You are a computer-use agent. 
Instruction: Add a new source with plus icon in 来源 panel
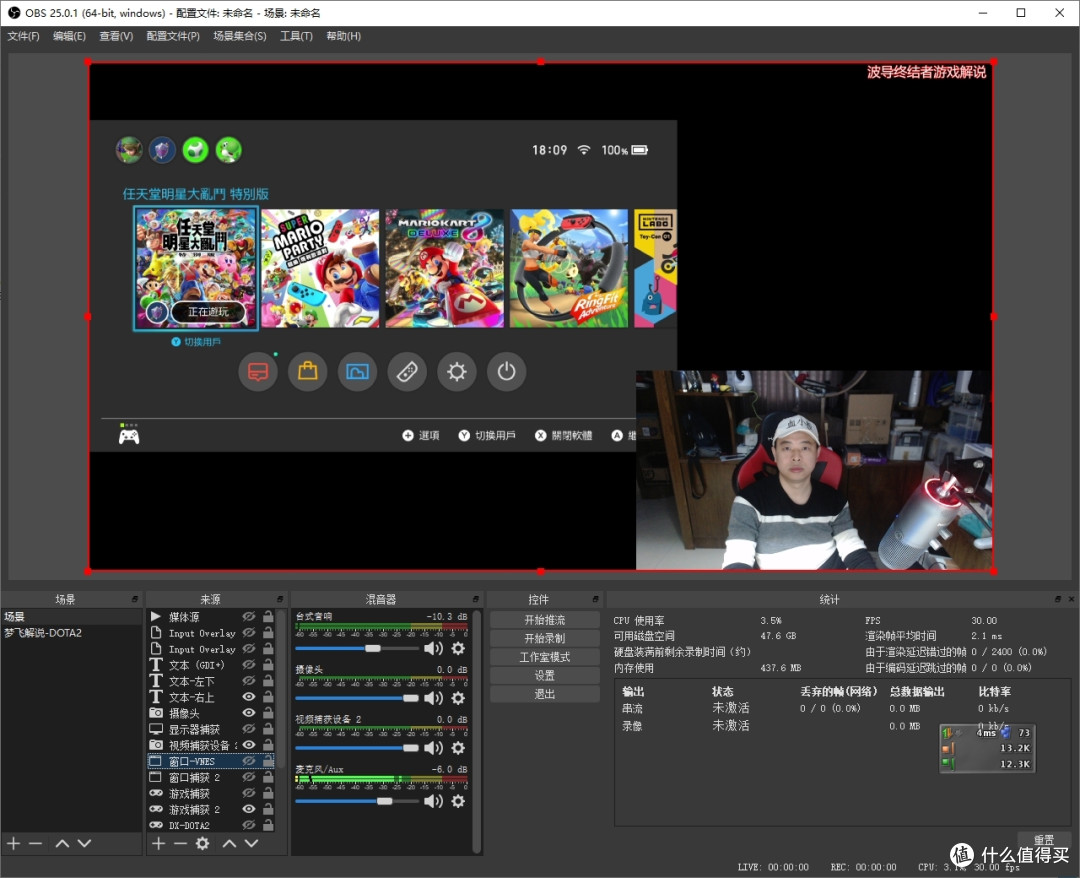158,843
